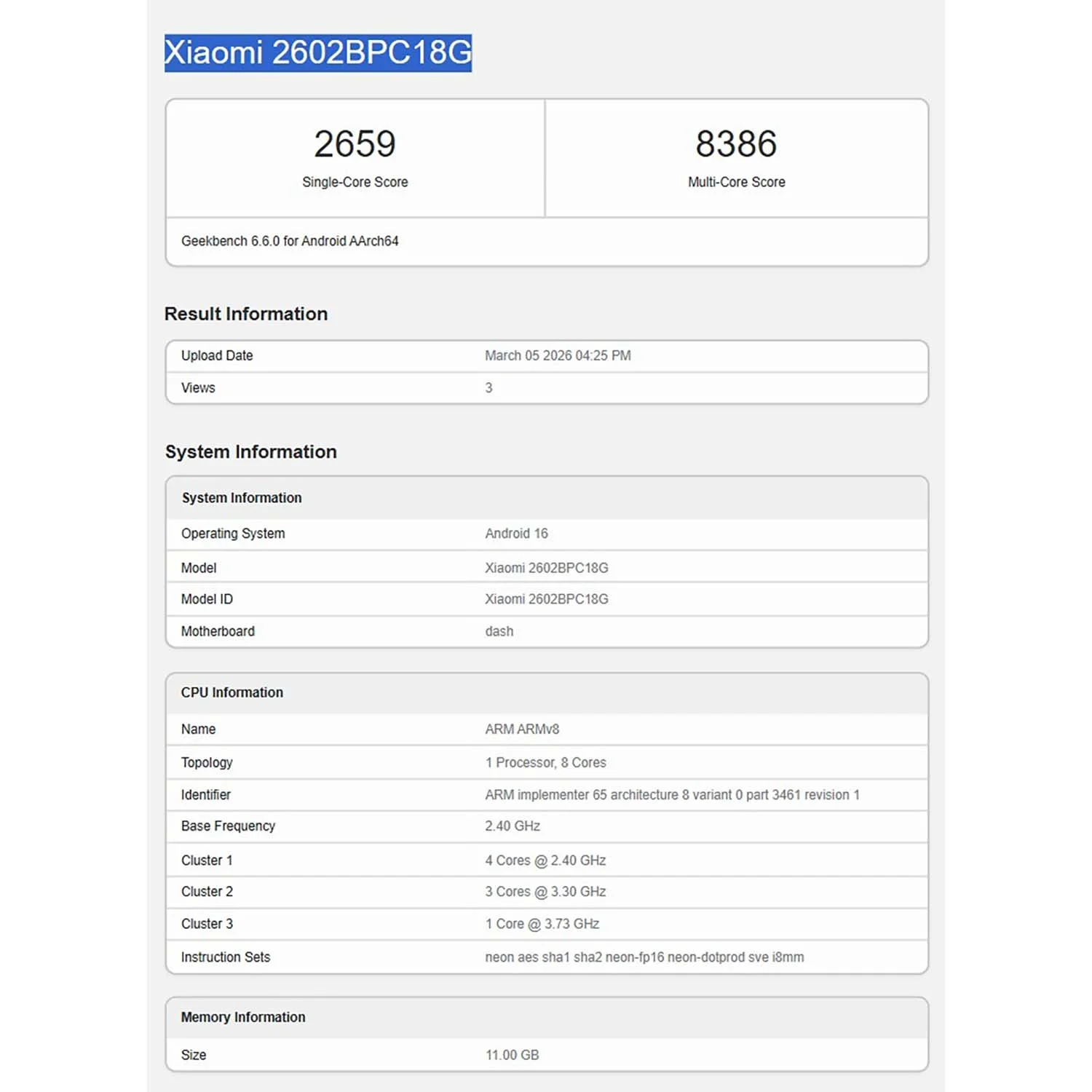Click the Model row value Xiaomi 2602BPC18G
The height and width of the screenshot is (1092, 1092).
point(546,568)
